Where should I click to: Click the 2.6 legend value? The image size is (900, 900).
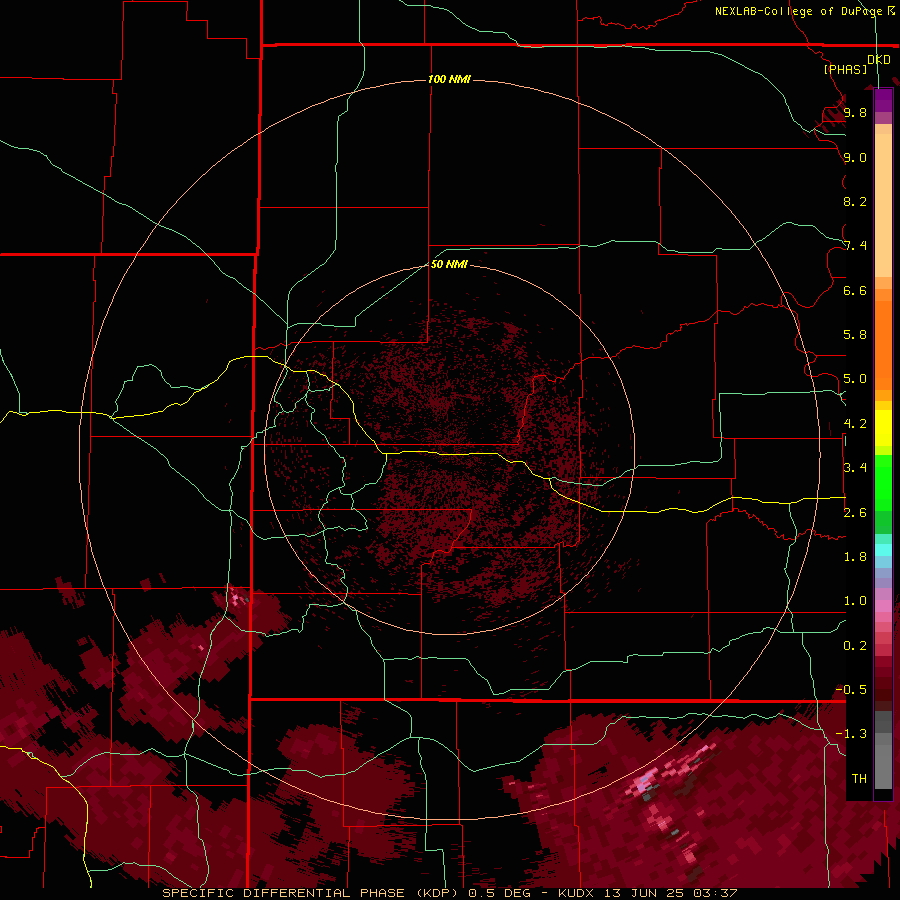855,513
